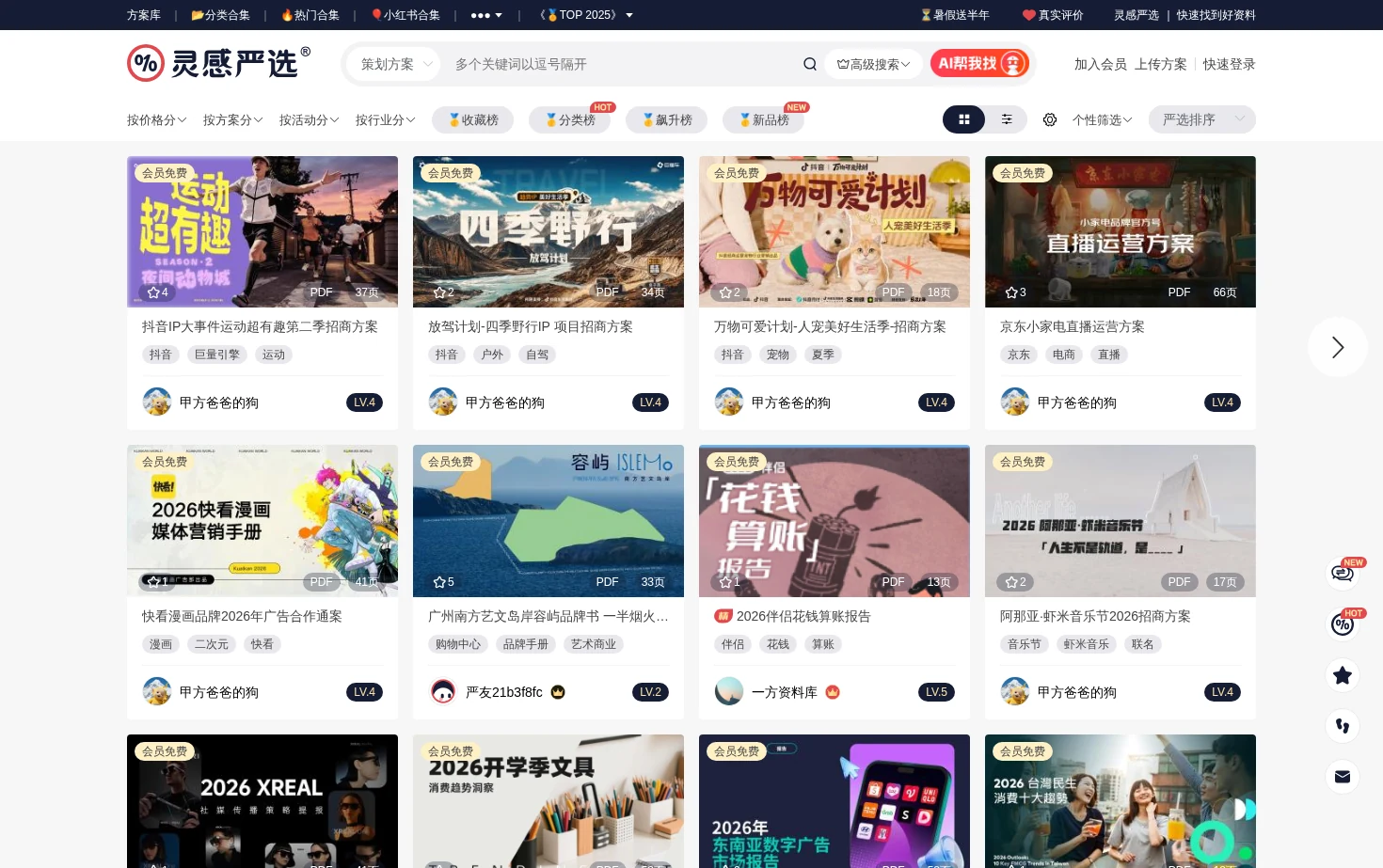Favorite the 万物可爱计划 card star
Screen dimensions: 1383x868
(724, 292)
